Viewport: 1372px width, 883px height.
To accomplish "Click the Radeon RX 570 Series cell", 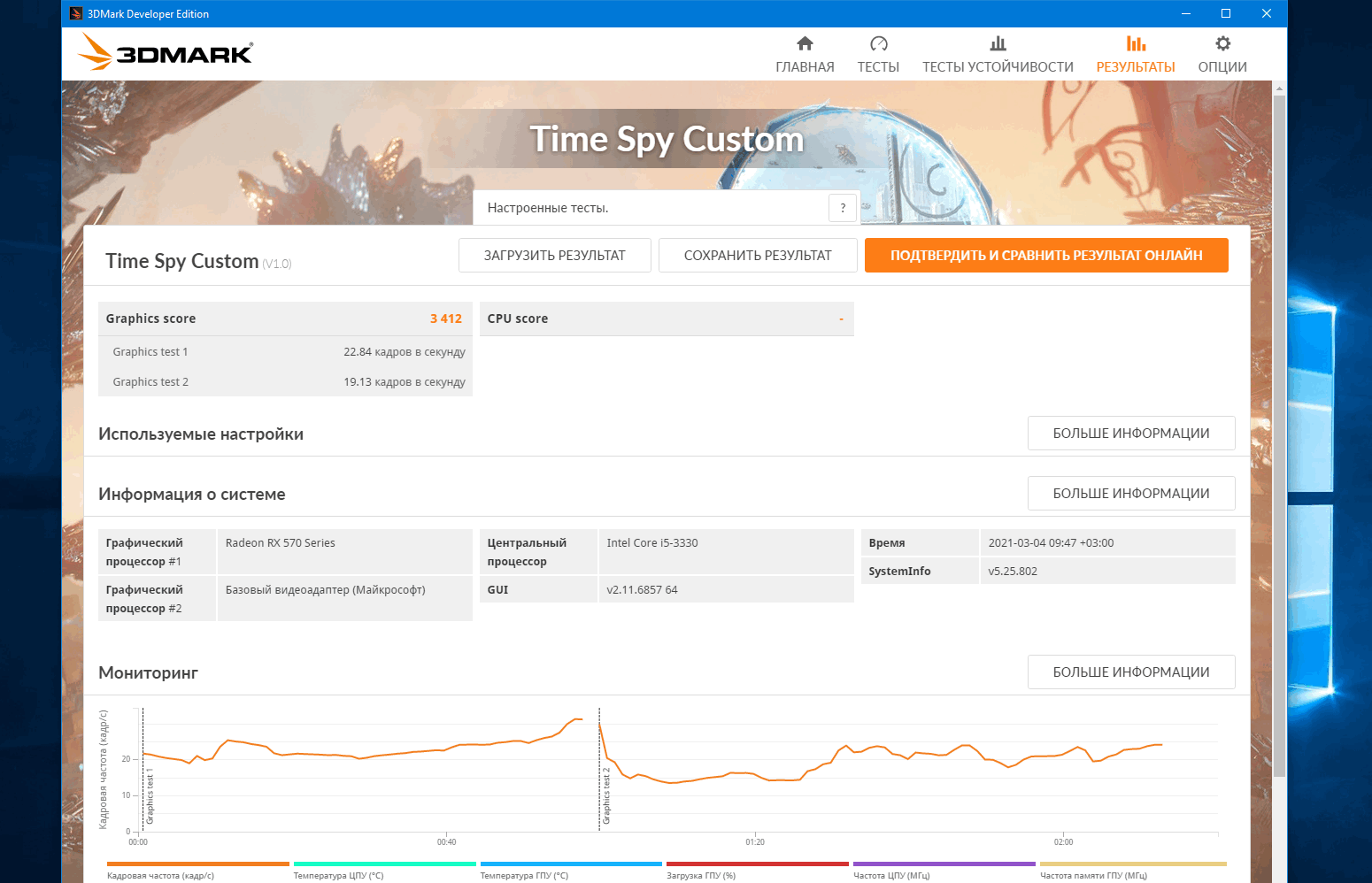I will (x=345, y=551).
